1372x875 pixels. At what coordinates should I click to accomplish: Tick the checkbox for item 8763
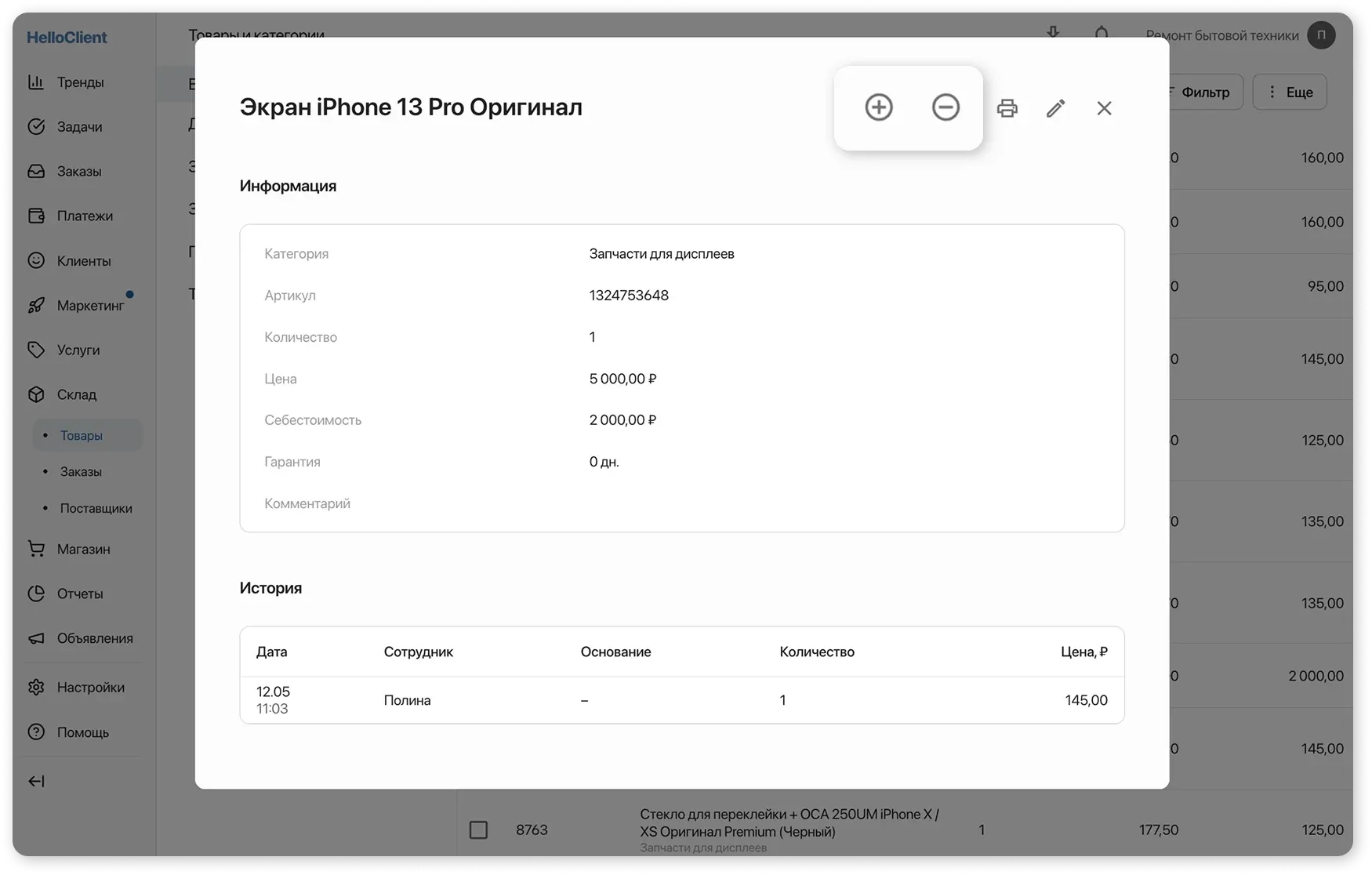coord(478,830)
